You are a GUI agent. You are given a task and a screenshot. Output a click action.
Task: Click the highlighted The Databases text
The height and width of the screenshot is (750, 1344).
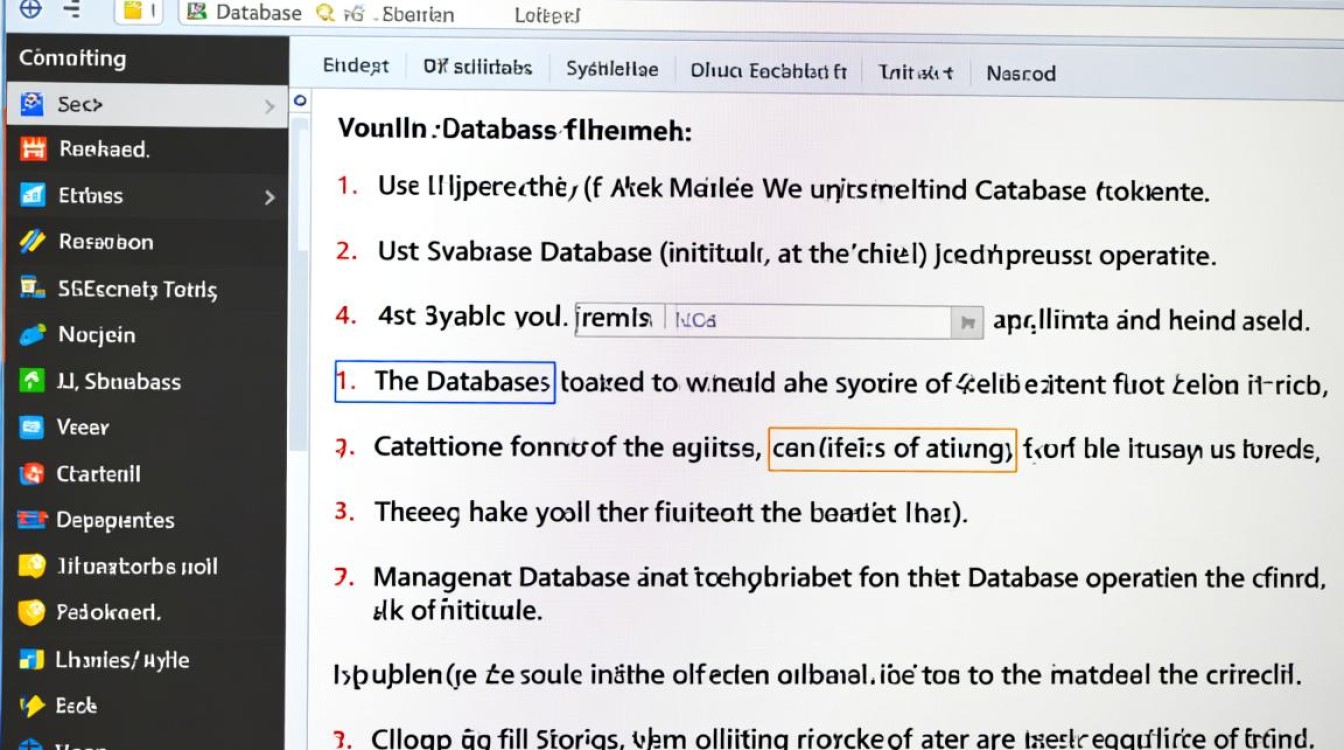[444, 382]
